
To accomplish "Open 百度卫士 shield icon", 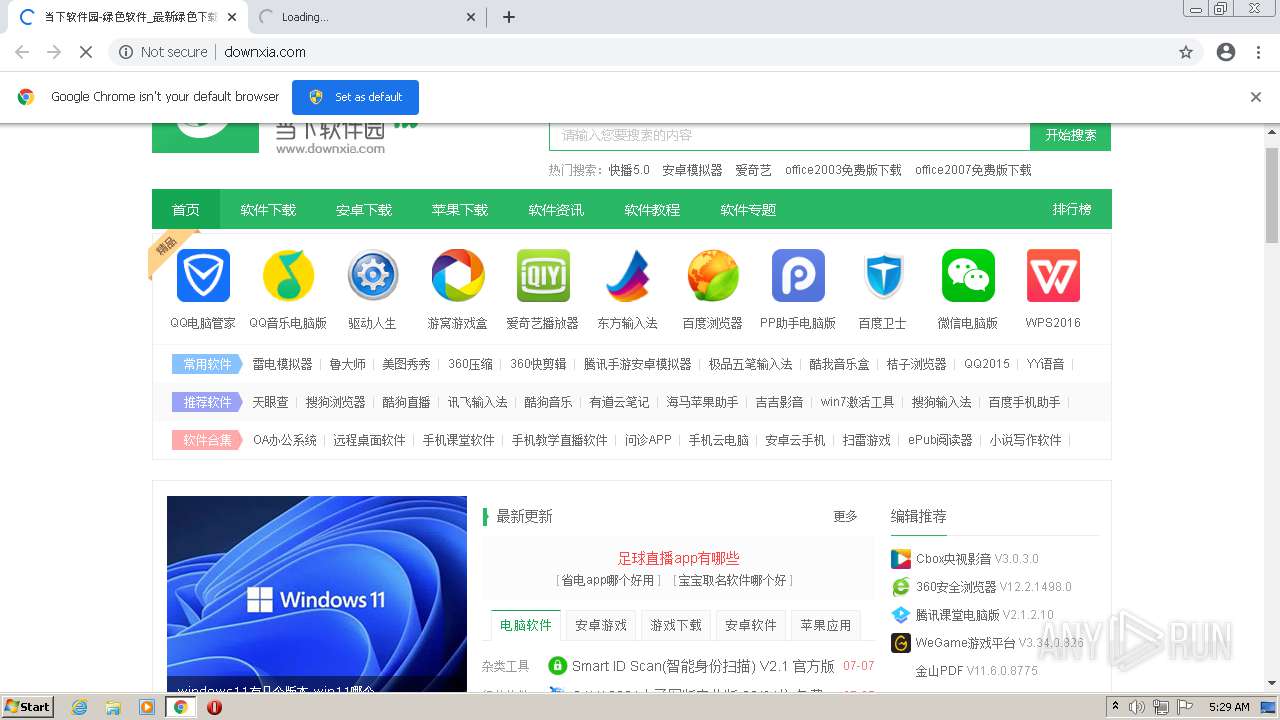I will [883, 276].
